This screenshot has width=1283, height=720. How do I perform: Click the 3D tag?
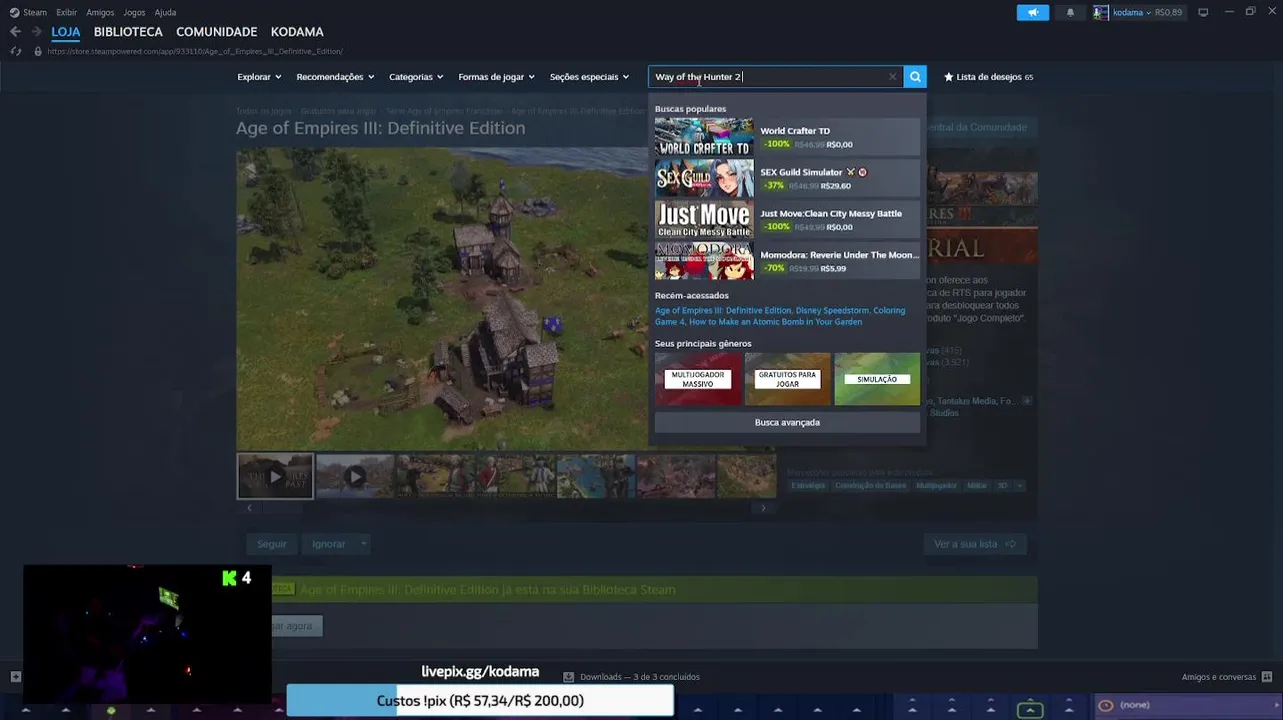tap(1002, 485)
